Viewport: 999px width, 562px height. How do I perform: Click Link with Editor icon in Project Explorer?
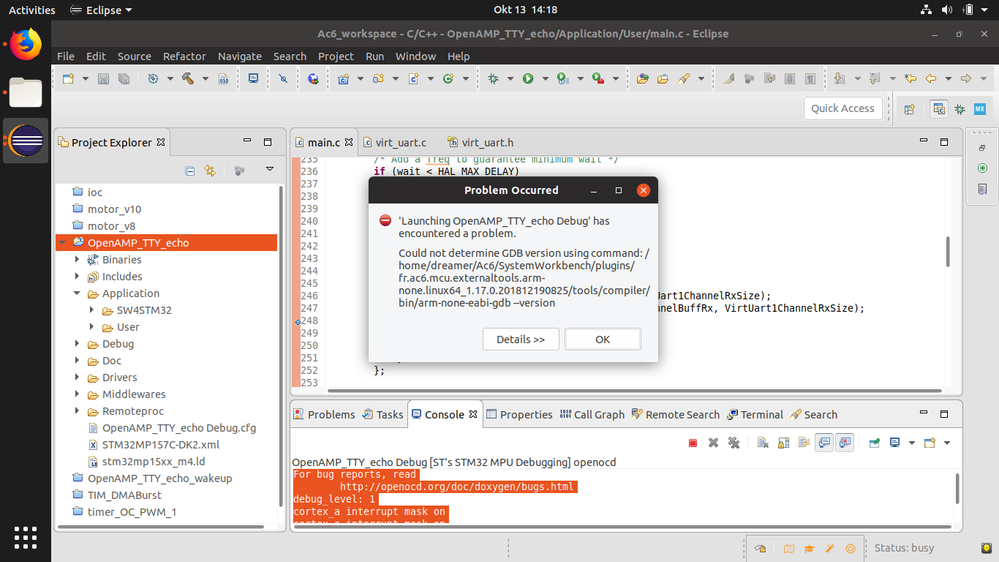210,171
